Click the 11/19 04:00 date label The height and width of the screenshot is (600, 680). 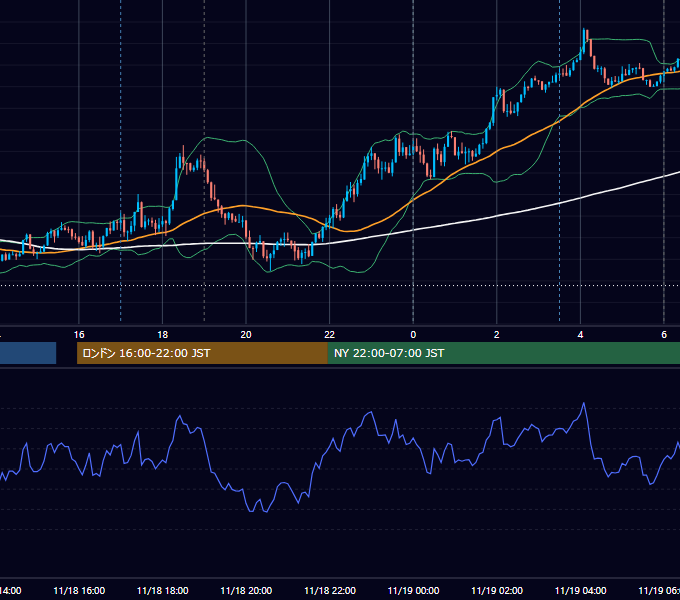point(581,591)
